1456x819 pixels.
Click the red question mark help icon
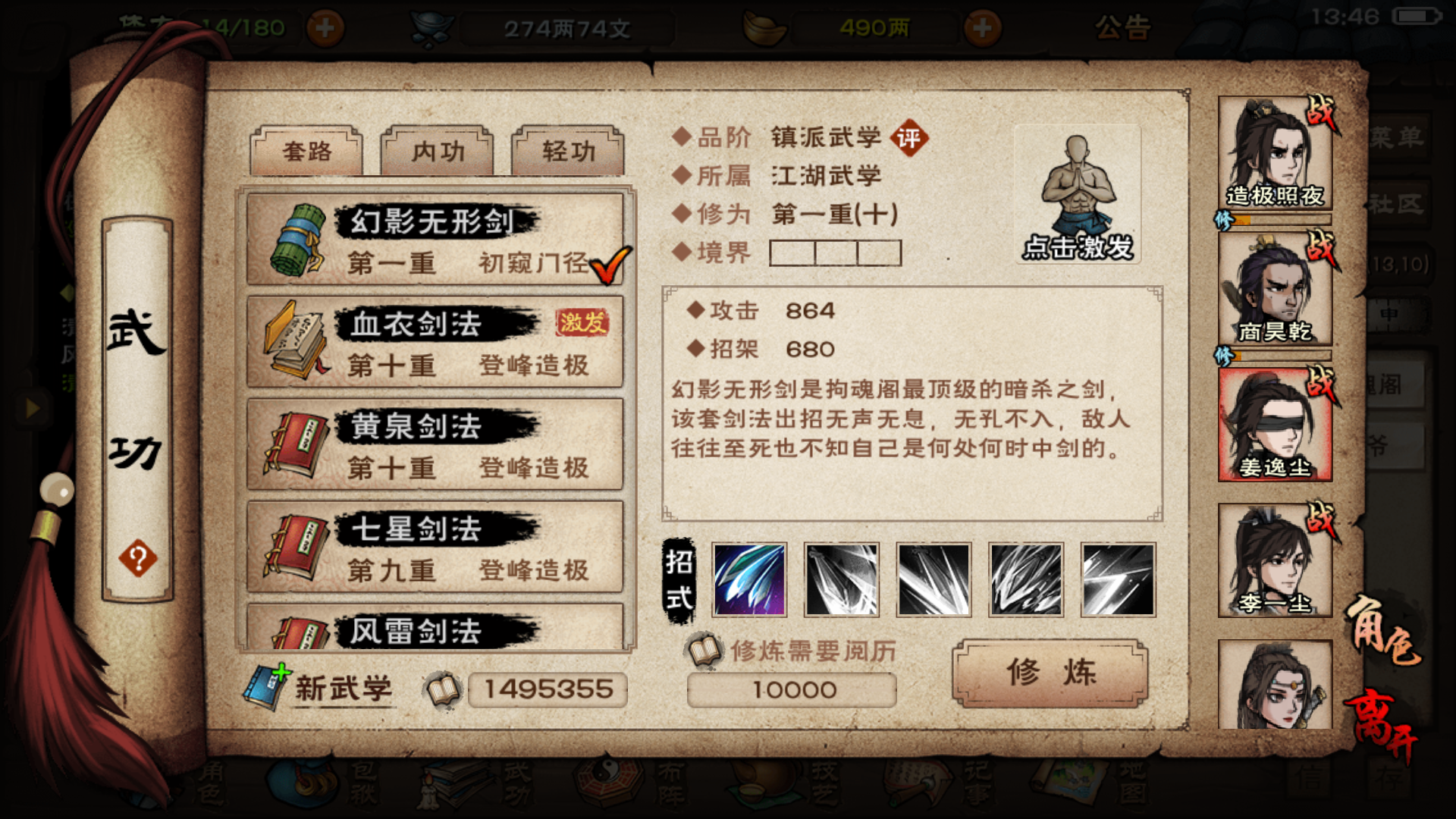click(x=138, y=559)
